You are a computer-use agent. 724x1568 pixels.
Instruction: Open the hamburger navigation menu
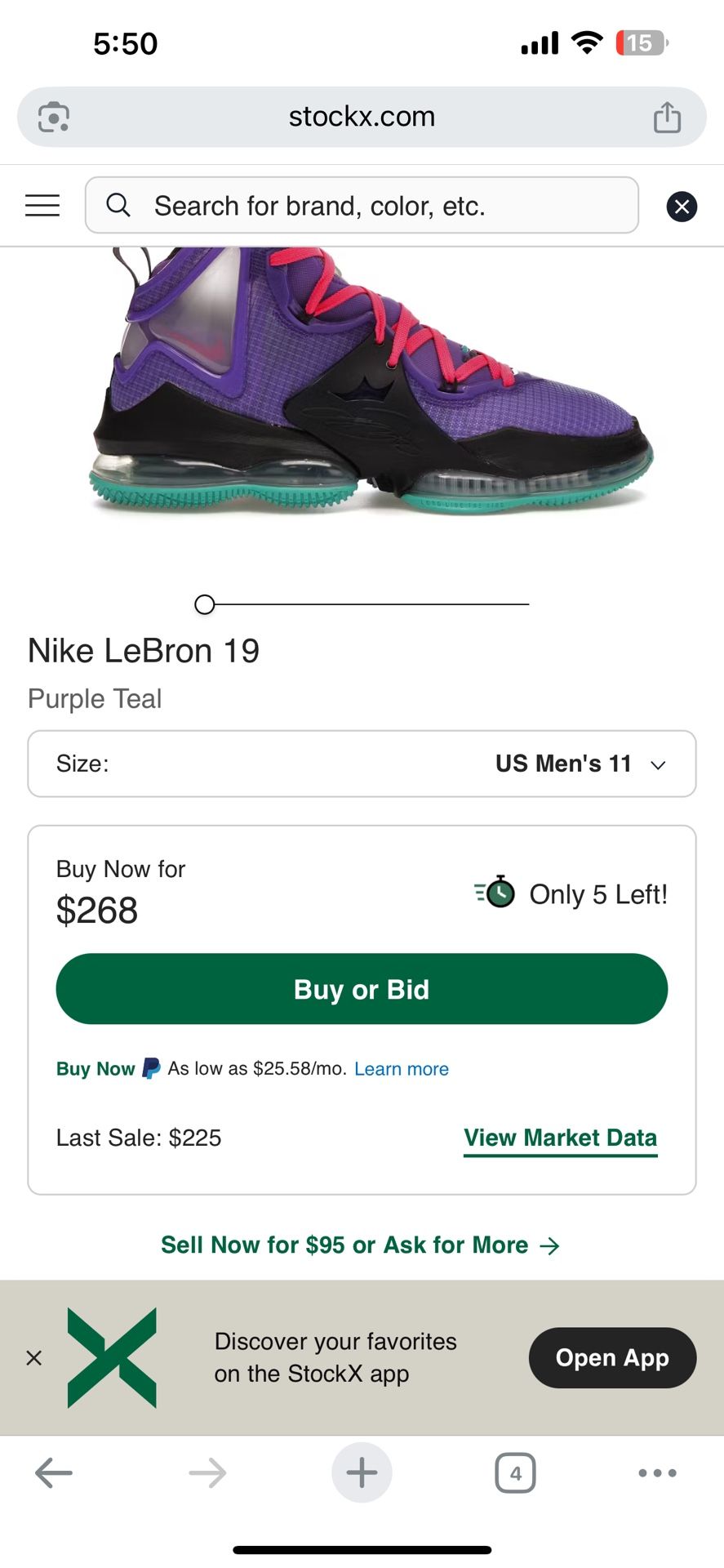(x=42, y=205)
